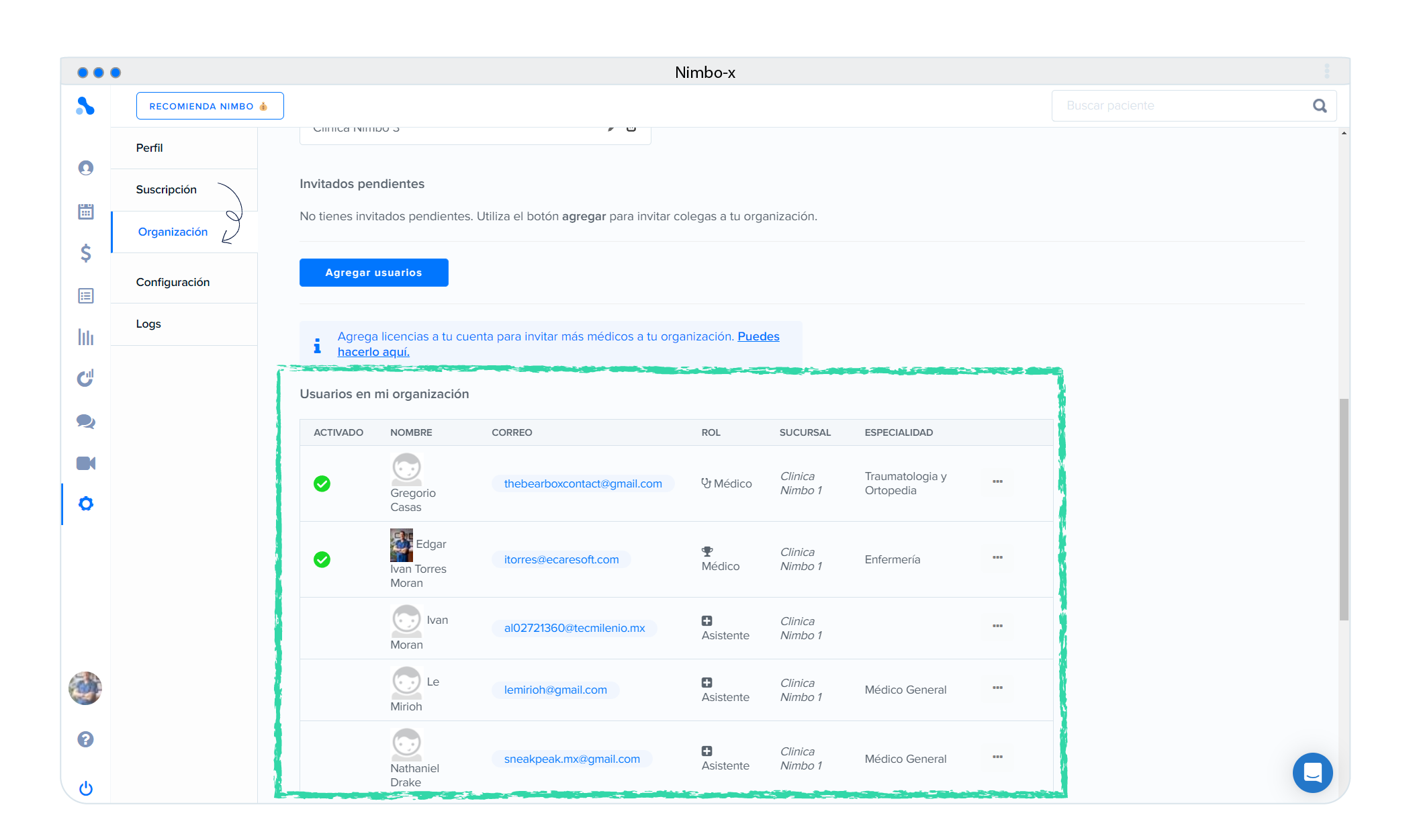Open the support chat bubble widget
1411x840 pixels.
1312,773
